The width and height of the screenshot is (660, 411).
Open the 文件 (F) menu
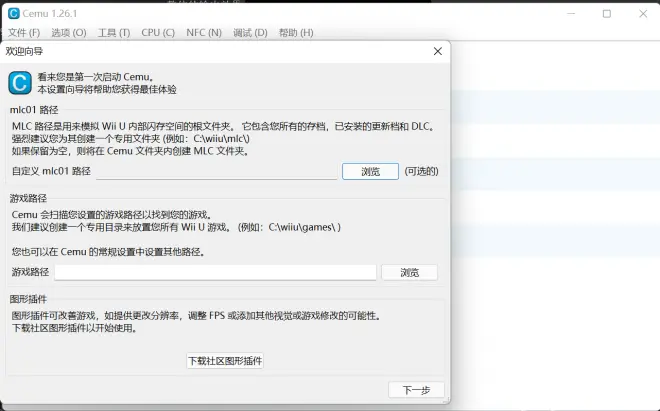pos(24,33)
